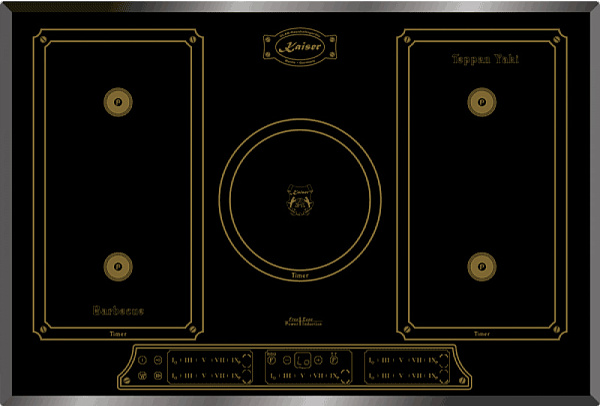Tap the Teppan Yaki lower P marker
Image resolution: width=600 pixels, height=406 pixels.
478,264
